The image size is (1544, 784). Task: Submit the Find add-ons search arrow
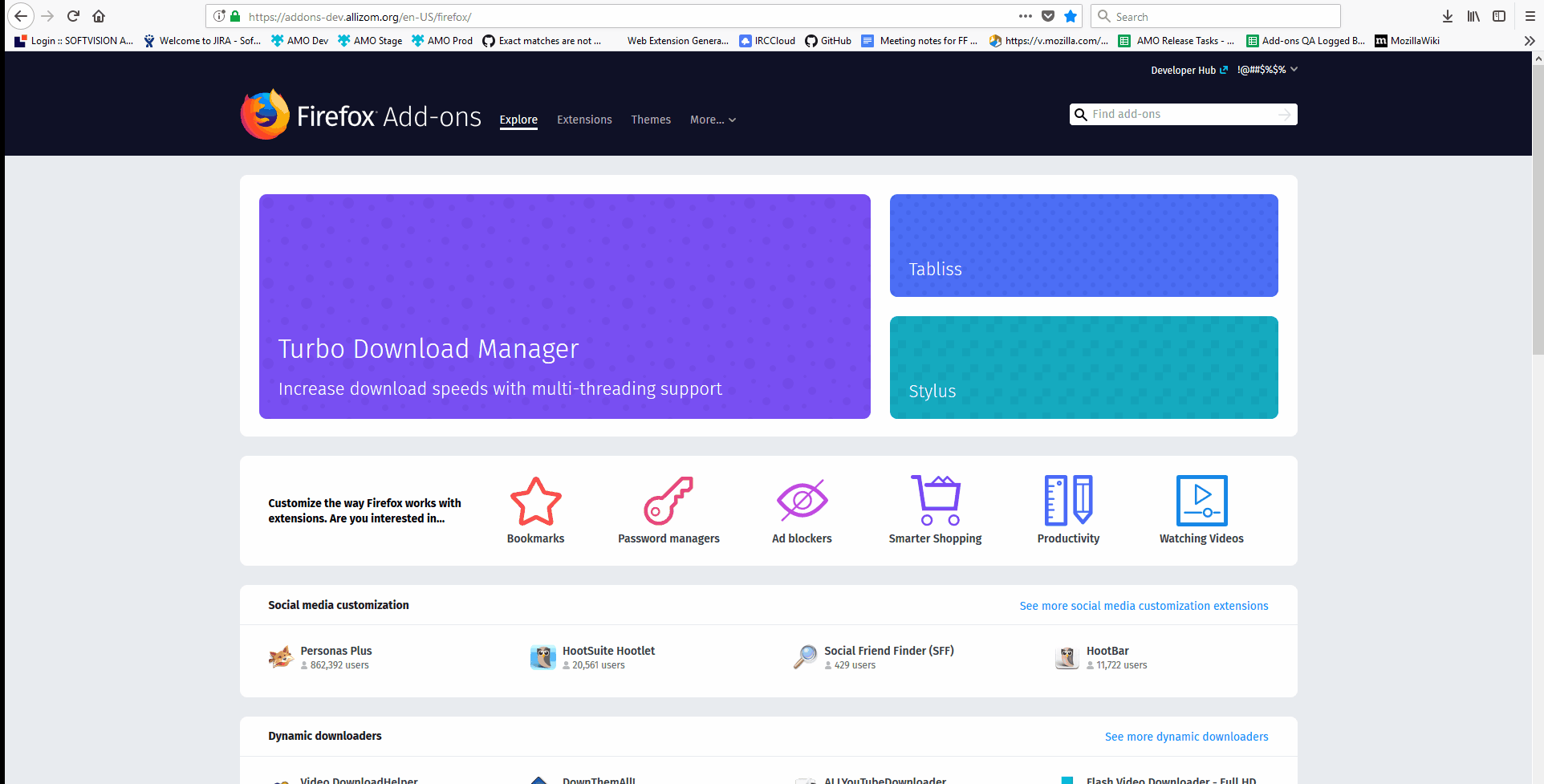pos(1285,115)
